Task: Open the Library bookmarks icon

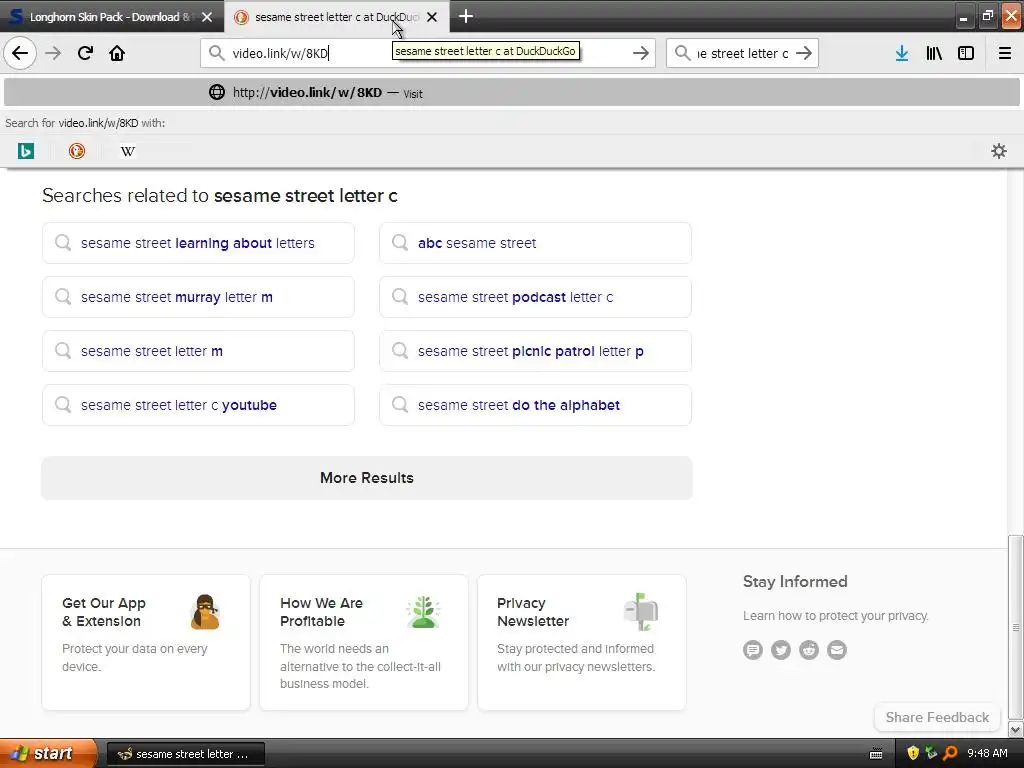Action: (934, 53)
